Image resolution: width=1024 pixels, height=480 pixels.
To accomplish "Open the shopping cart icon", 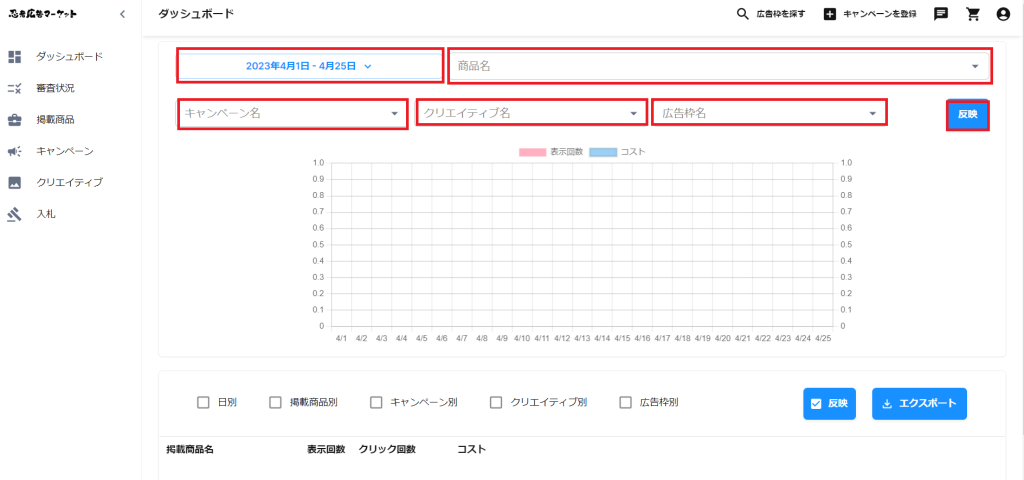I will pyautogui.click(x=973, y=14).
